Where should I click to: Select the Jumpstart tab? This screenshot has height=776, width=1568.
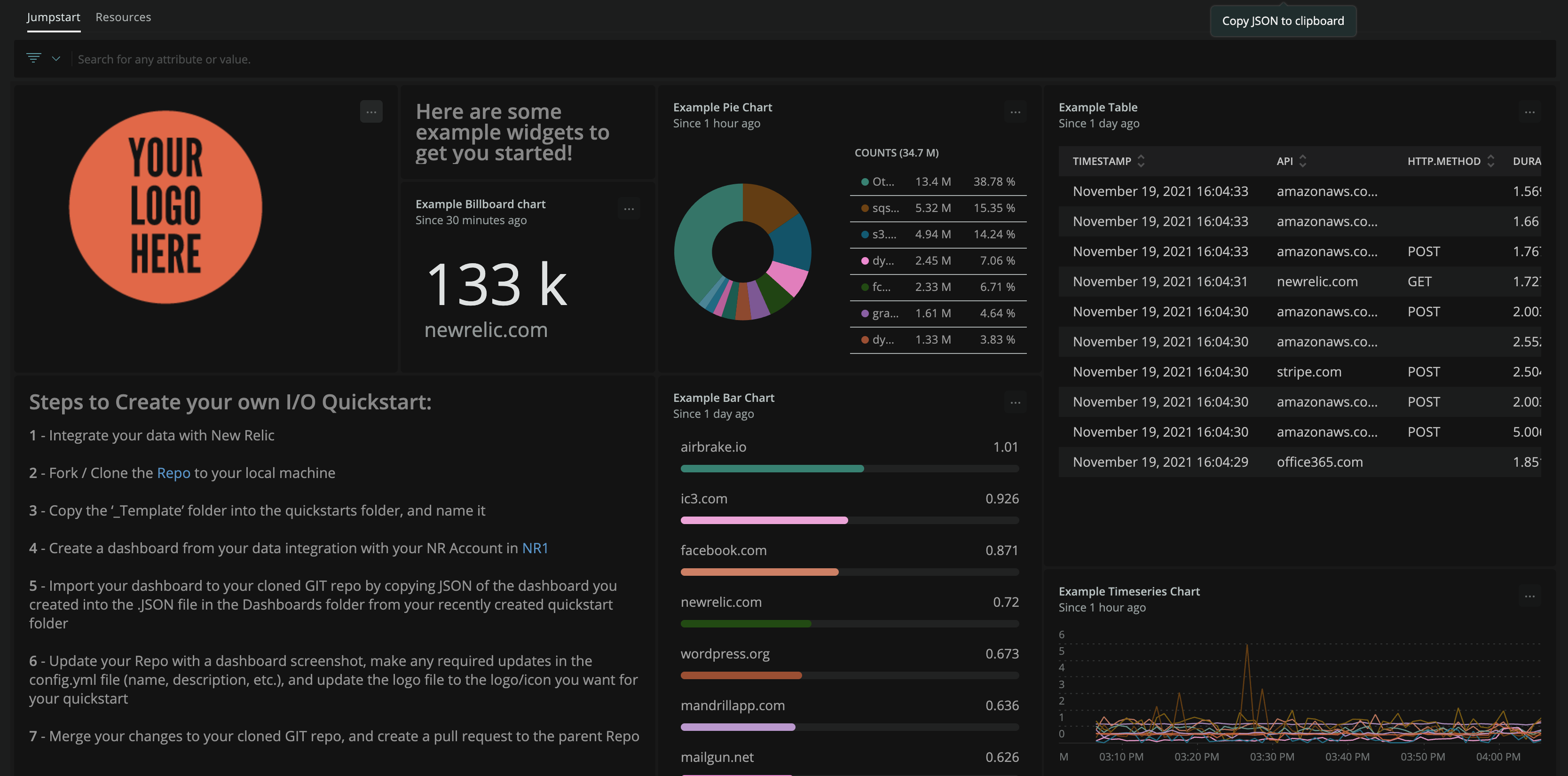point(53,17)
